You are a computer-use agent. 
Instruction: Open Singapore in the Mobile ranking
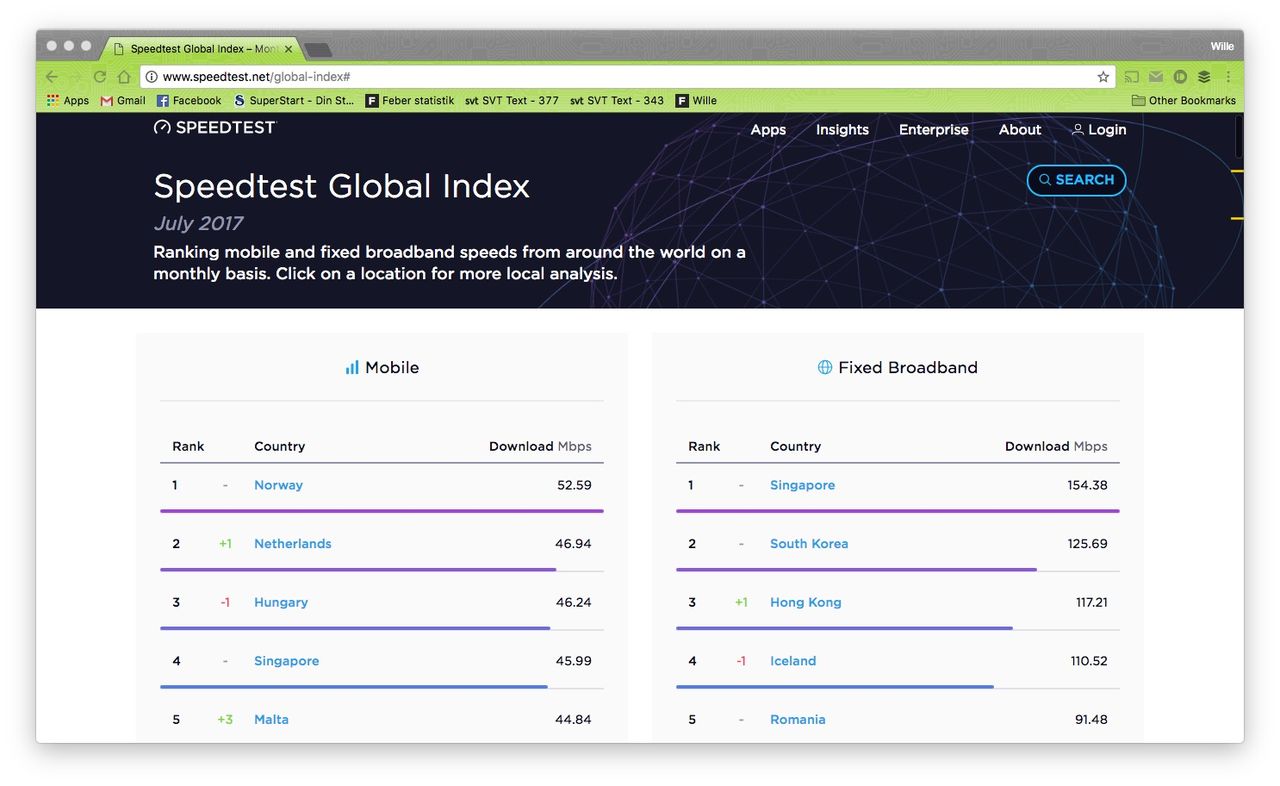[x=286, y=661]
